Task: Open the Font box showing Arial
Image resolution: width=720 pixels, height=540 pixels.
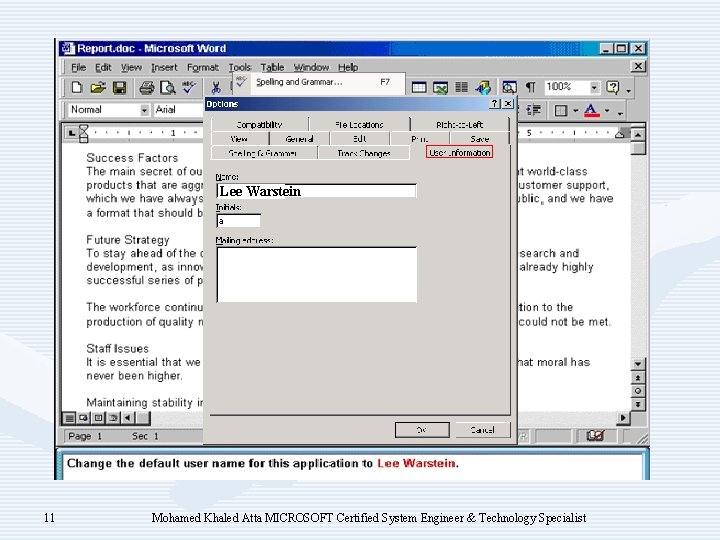Action: click(x=178, y=110)
